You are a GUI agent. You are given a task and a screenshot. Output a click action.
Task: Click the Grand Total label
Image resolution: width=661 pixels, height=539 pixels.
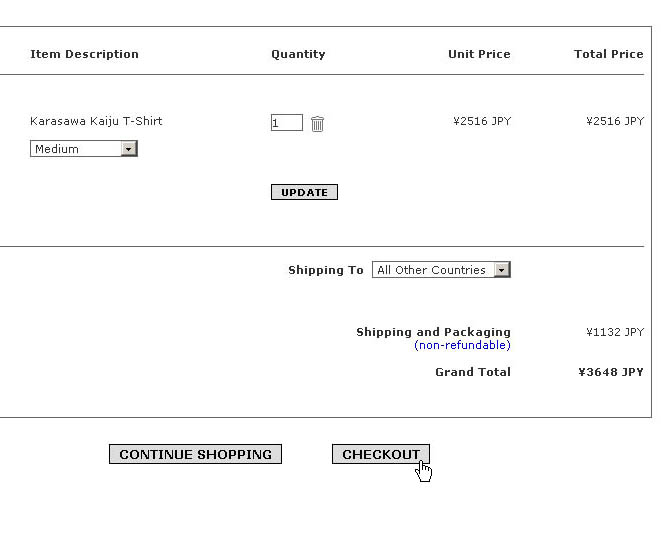coord(473,372)
